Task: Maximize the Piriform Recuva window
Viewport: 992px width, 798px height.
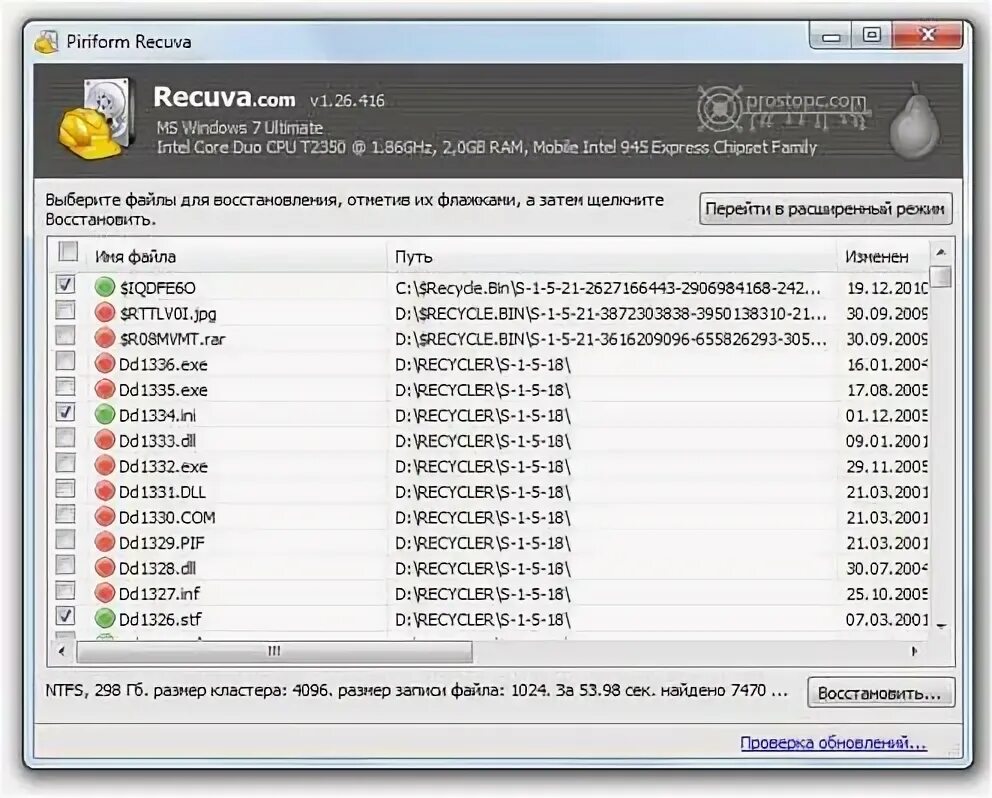Action: pos(871,34)
